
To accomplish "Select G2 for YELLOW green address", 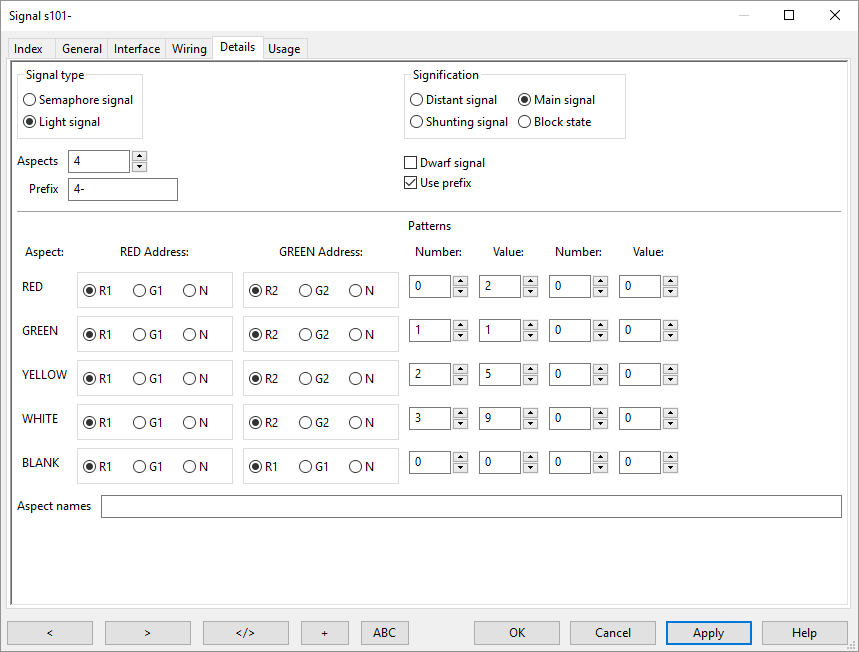I will pos(305,379).
